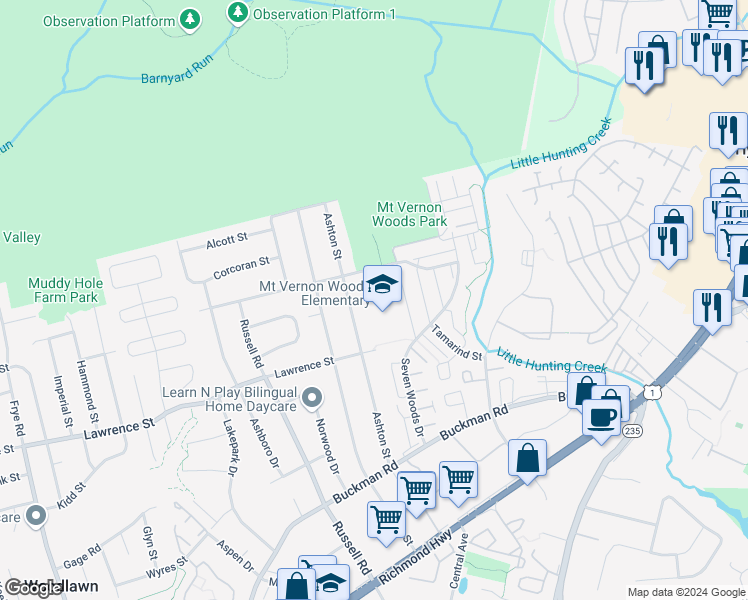748x600 pixels.
Task: Click rightmost shopping cart marker below Buckman Rd
Action: tap(458, 483)
